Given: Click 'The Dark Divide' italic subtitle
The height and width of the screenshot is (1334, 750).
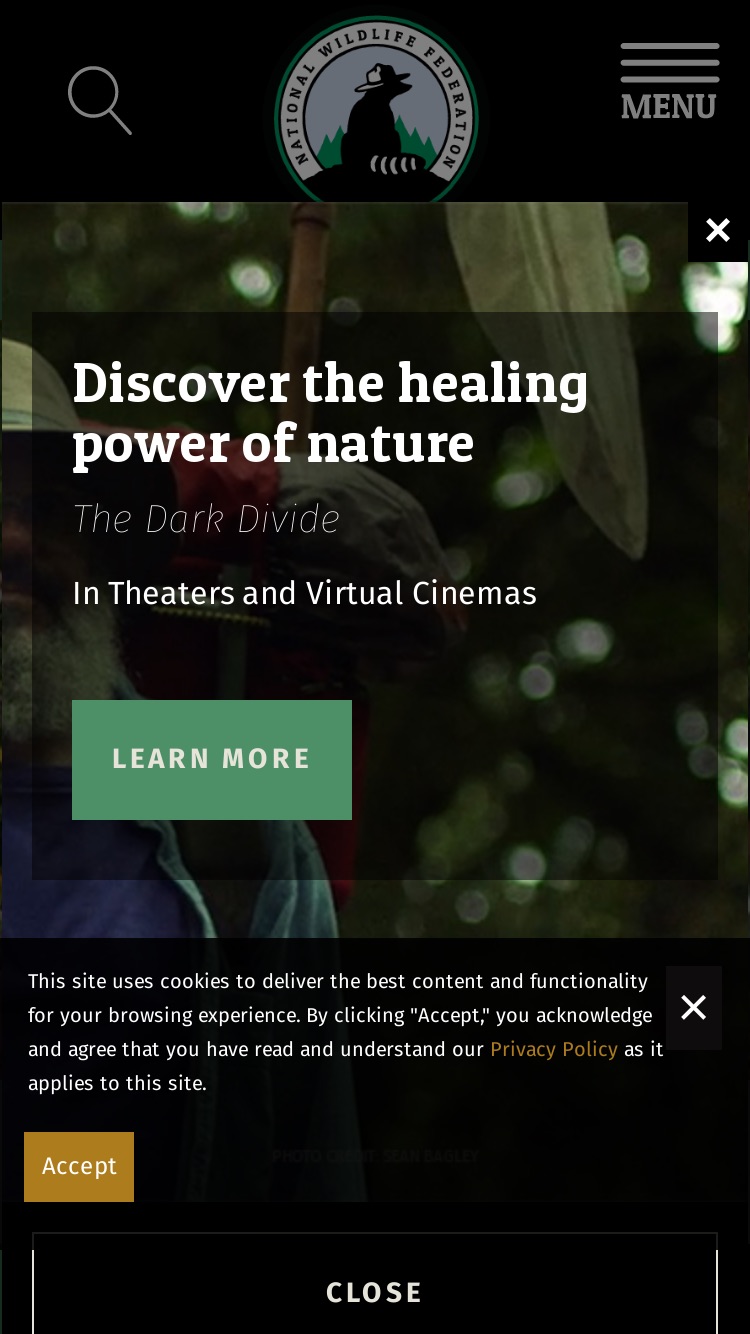Looking at the screenshot, I should (206, 519).
